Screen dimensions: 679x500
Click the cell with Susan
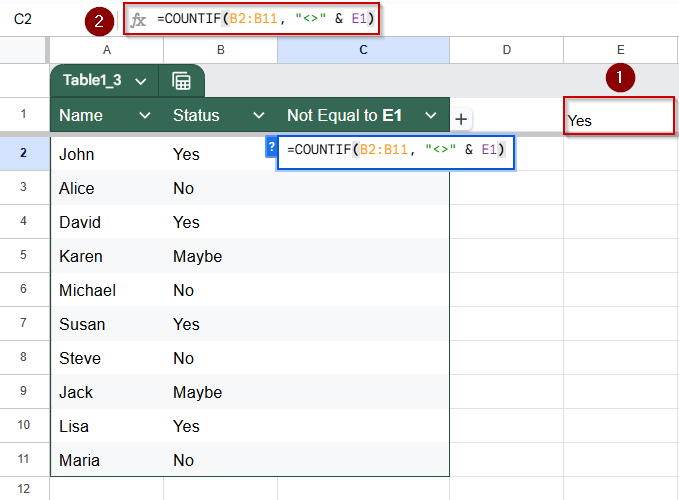click(x=107, y=324)
